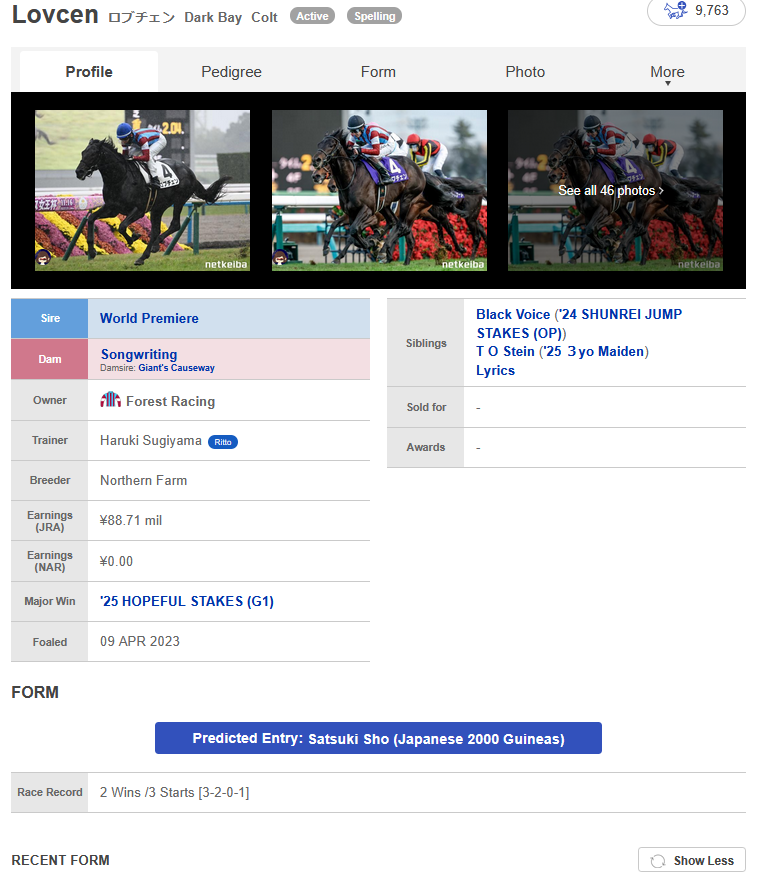Open the Form tab

[x=378, y=71]
